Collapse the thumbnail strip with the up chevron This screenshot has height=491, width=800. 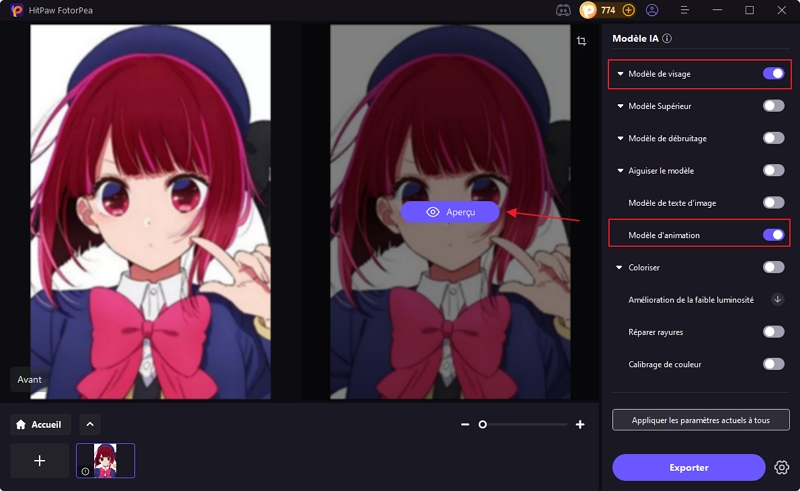coord(90,424)
